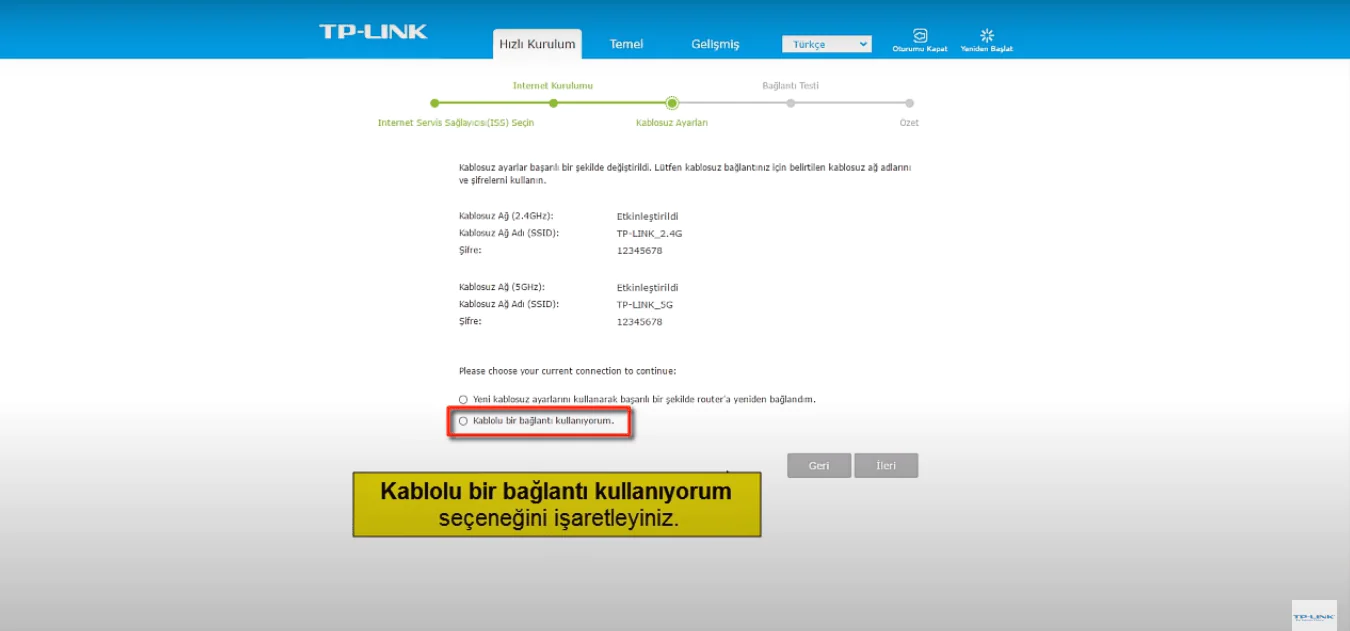The width and height of the screenshot is (1350, 631).
Task: Switch to the Gelişmiş tab
Action: pyautogui.click(x=715, y=44)
